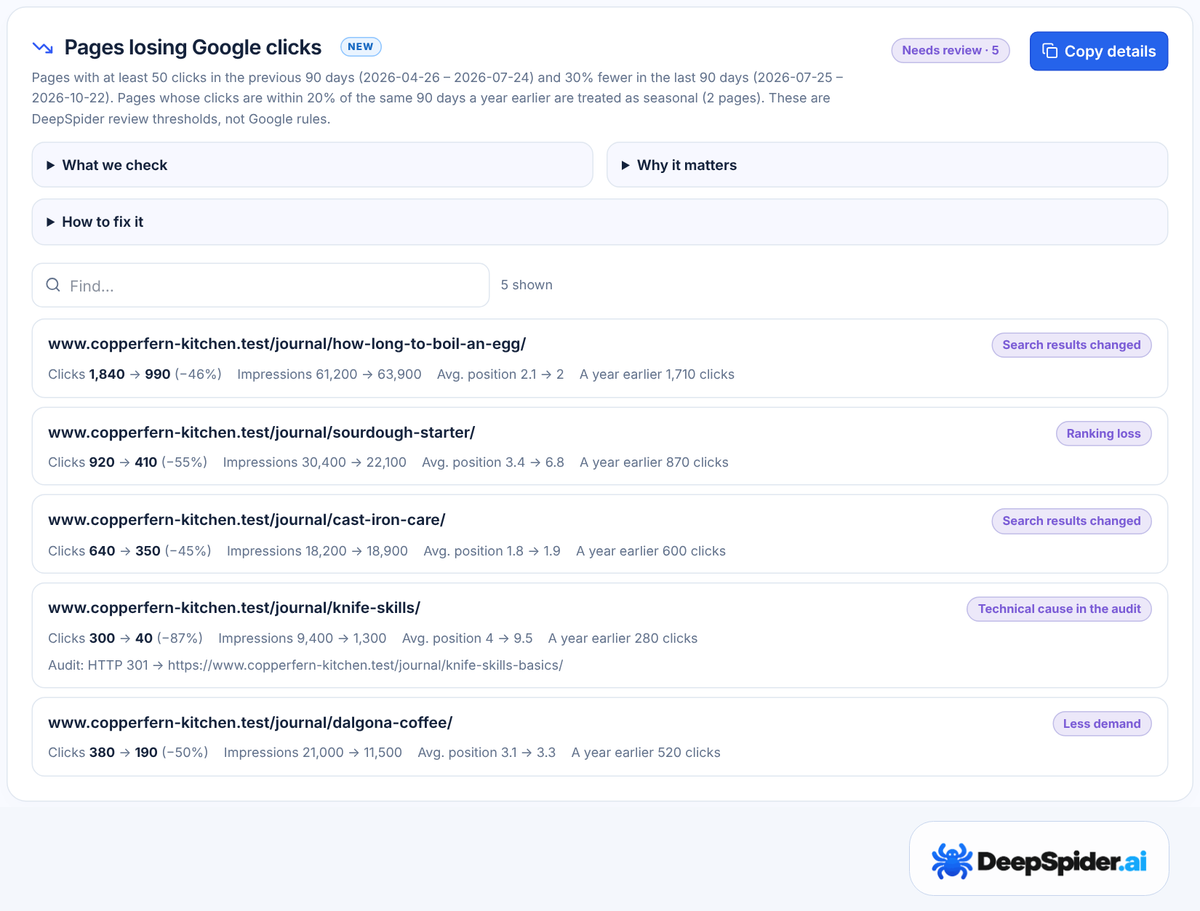
Task: Click the A year earlier 870 clicks text
Action: click(654, 462)
